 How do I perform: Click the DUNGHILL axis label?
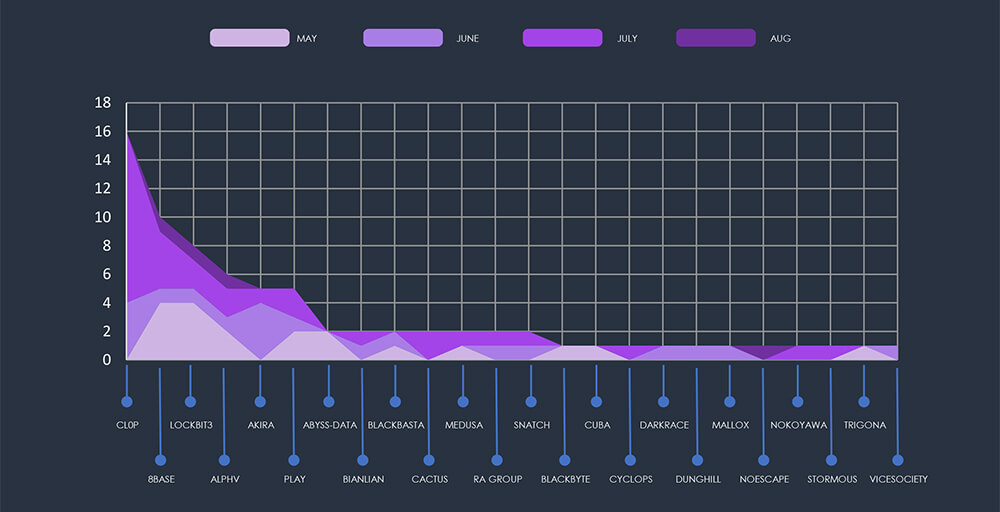coord(698,479)
